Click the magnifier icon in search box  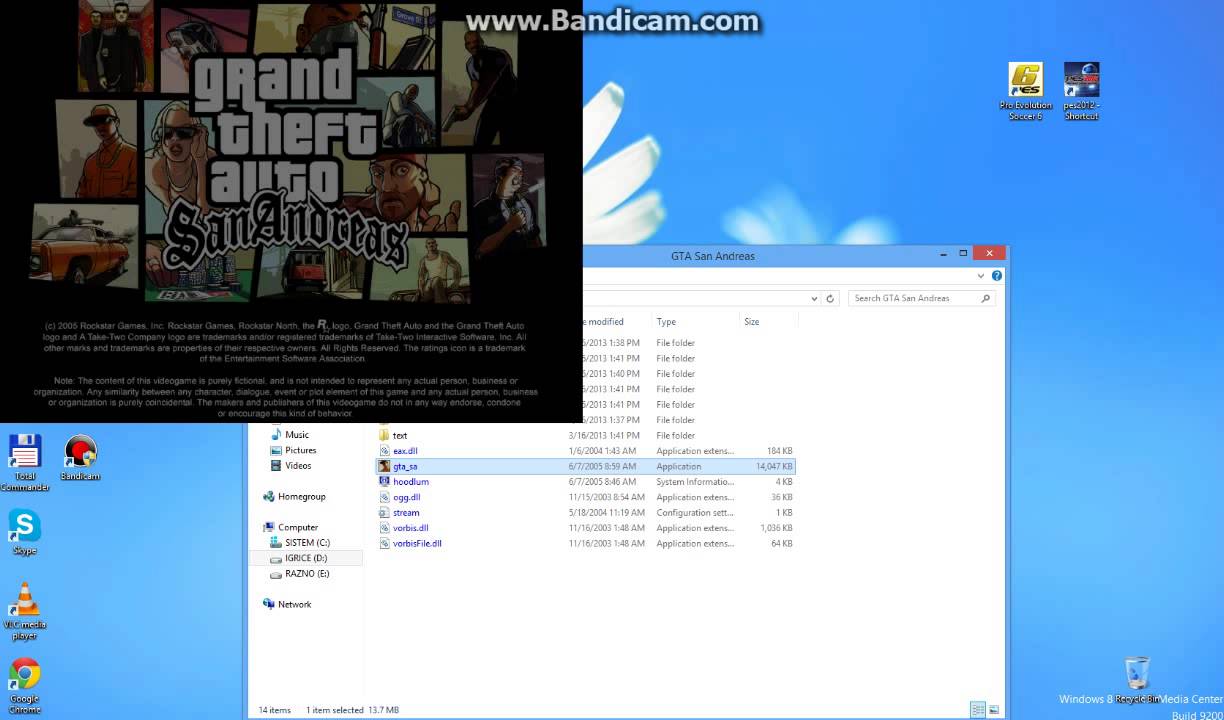coord(985,298)
